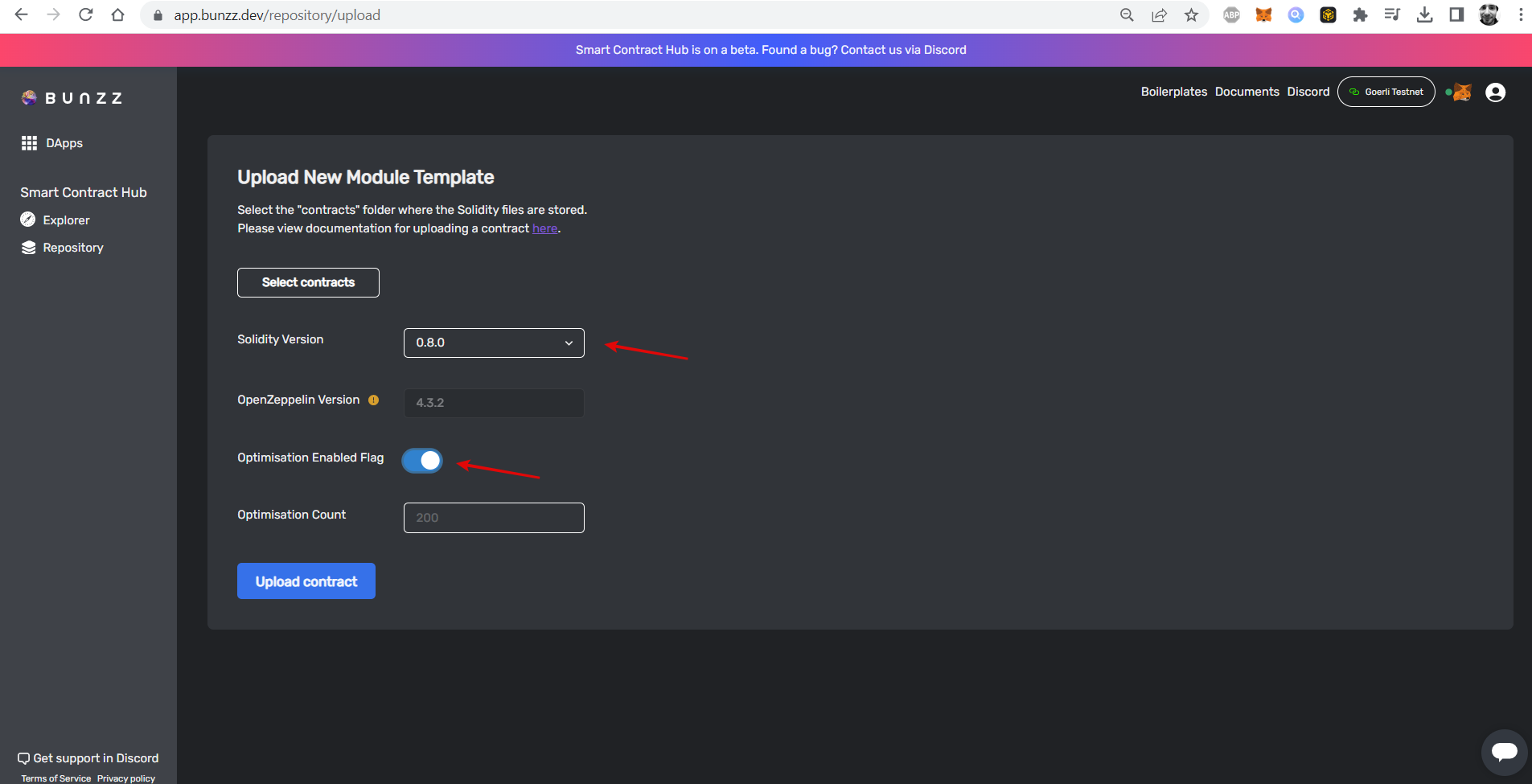
Task: Navigate to the Documents menu item
Action: 1247,92
